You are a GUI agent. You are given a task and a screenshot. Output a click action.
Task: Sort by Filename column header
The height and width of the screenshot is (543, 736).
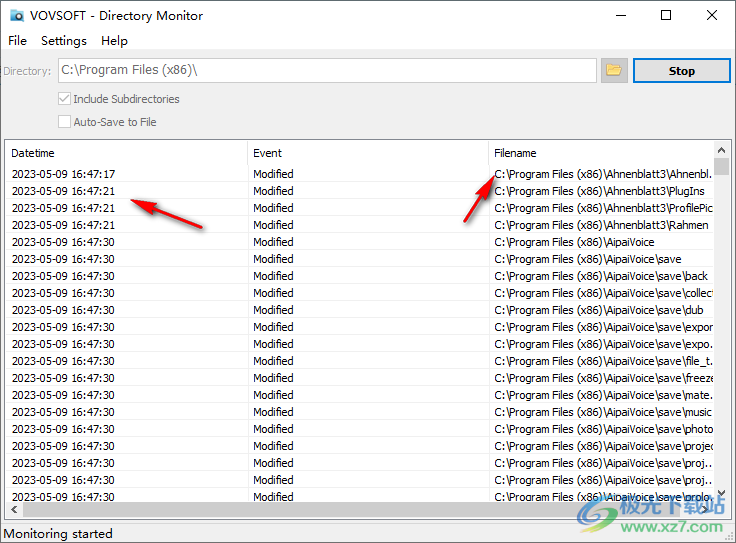pos(601,153)
